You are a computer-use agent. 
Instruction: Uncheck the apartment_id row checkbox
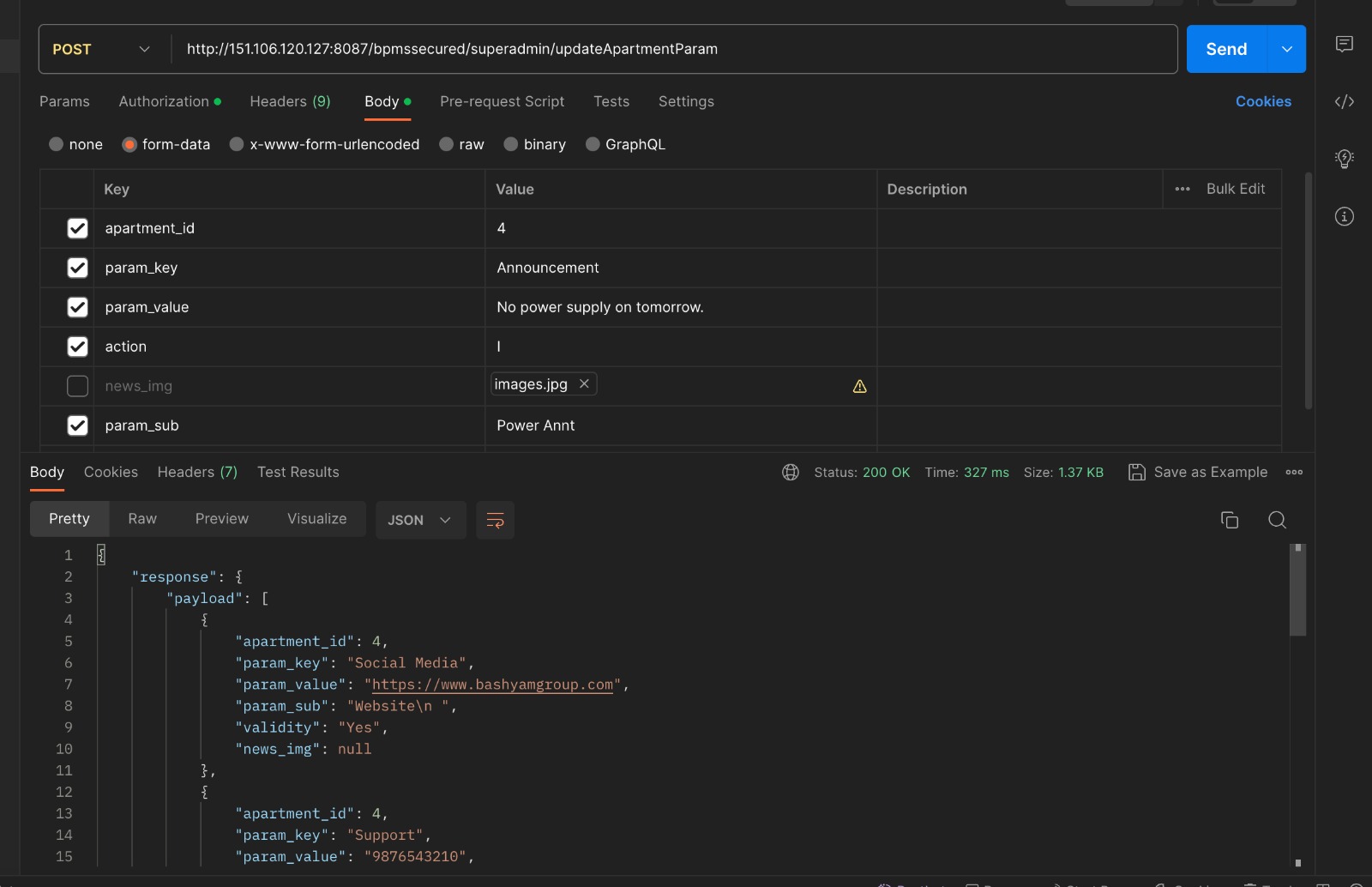(x=77, y=228)
